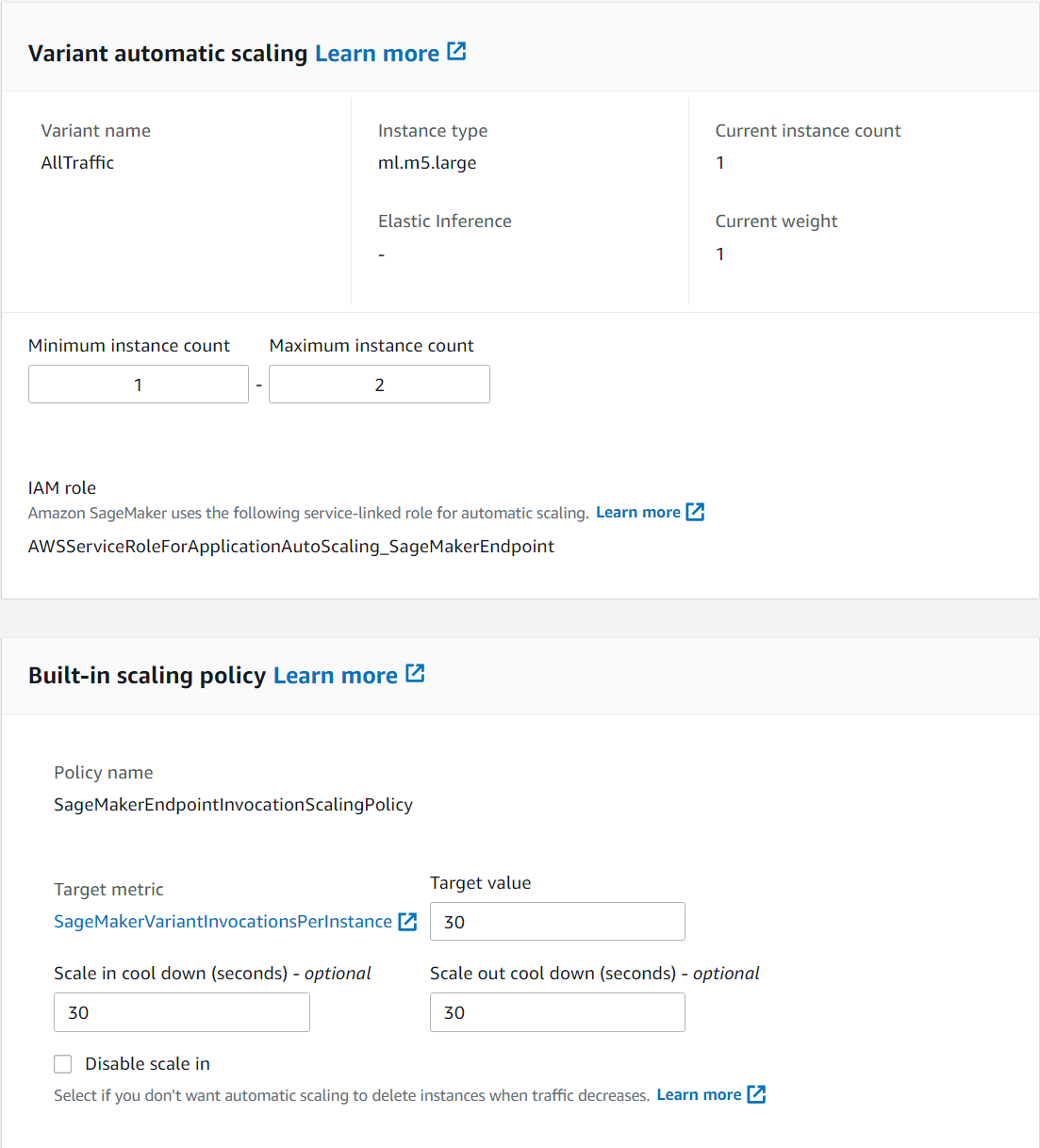Click the ml.m5.large instance type text

[427, 162]
